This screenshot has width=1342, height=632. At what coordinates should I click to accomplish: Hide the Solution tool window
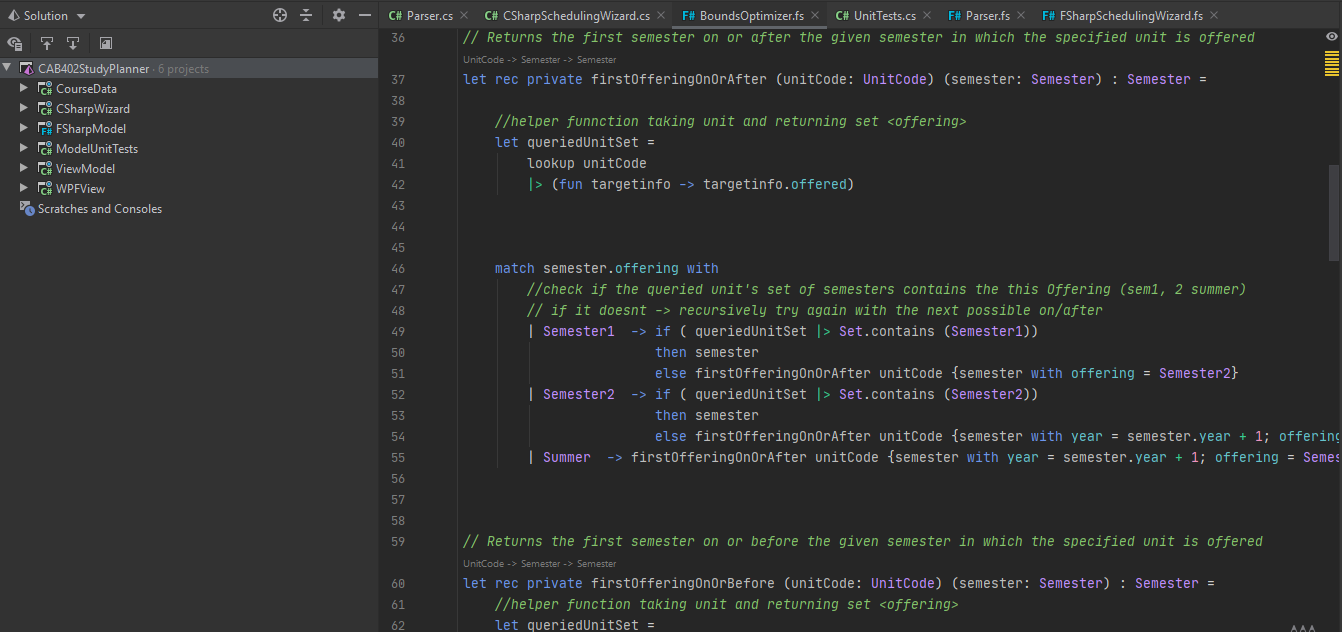pyautogui.click(x=364, y=16)
